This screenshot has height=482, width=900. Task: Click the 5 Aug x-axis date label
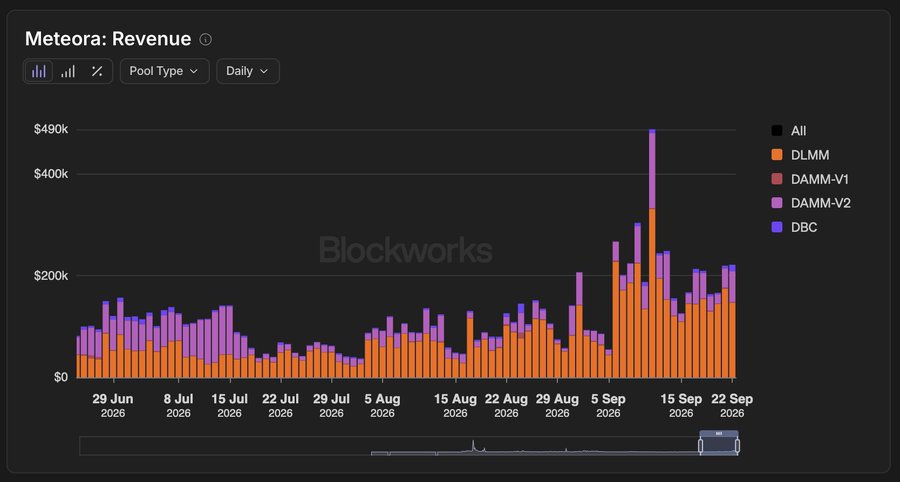(x=382, y=405)
